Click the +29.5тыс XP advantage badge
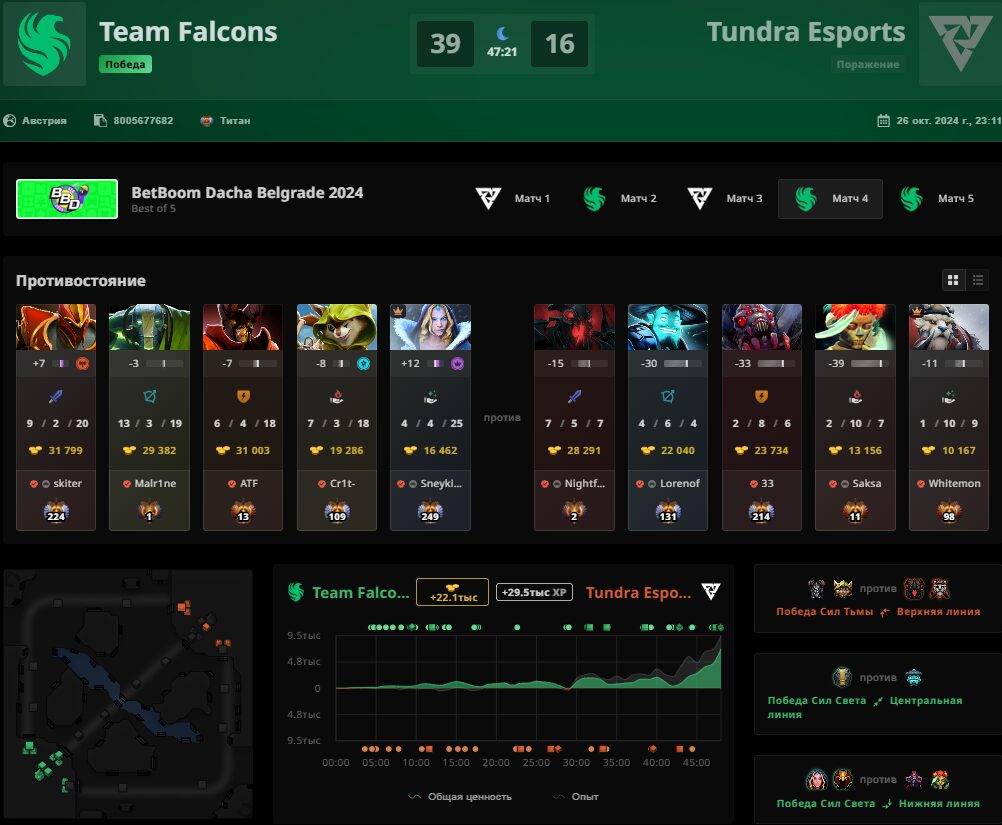1002x825 pixels. pyautogui.click(x=534, y=592)
